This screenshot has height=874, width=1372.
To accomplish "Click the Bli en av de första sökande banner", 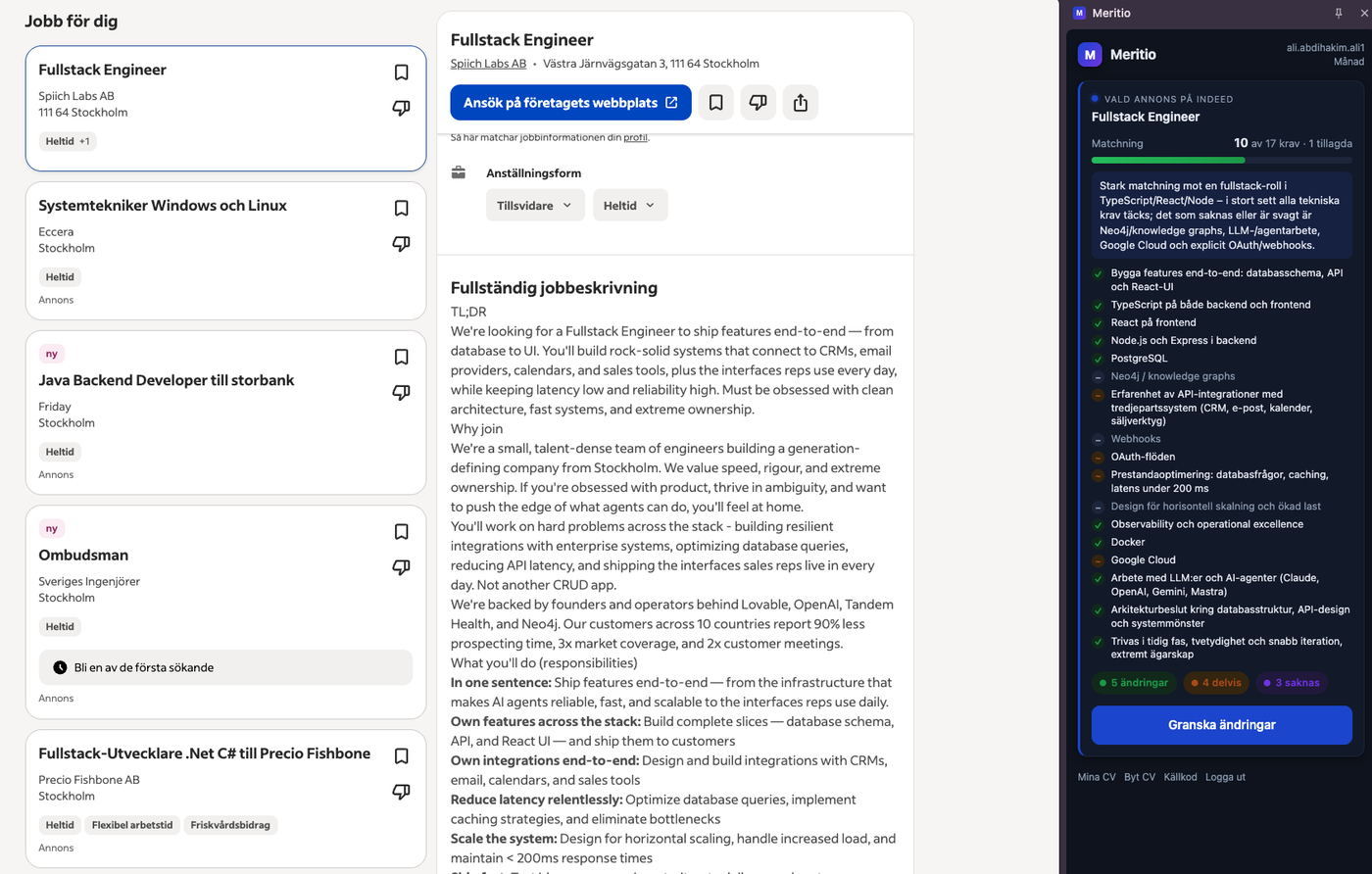I will point(225,667).
